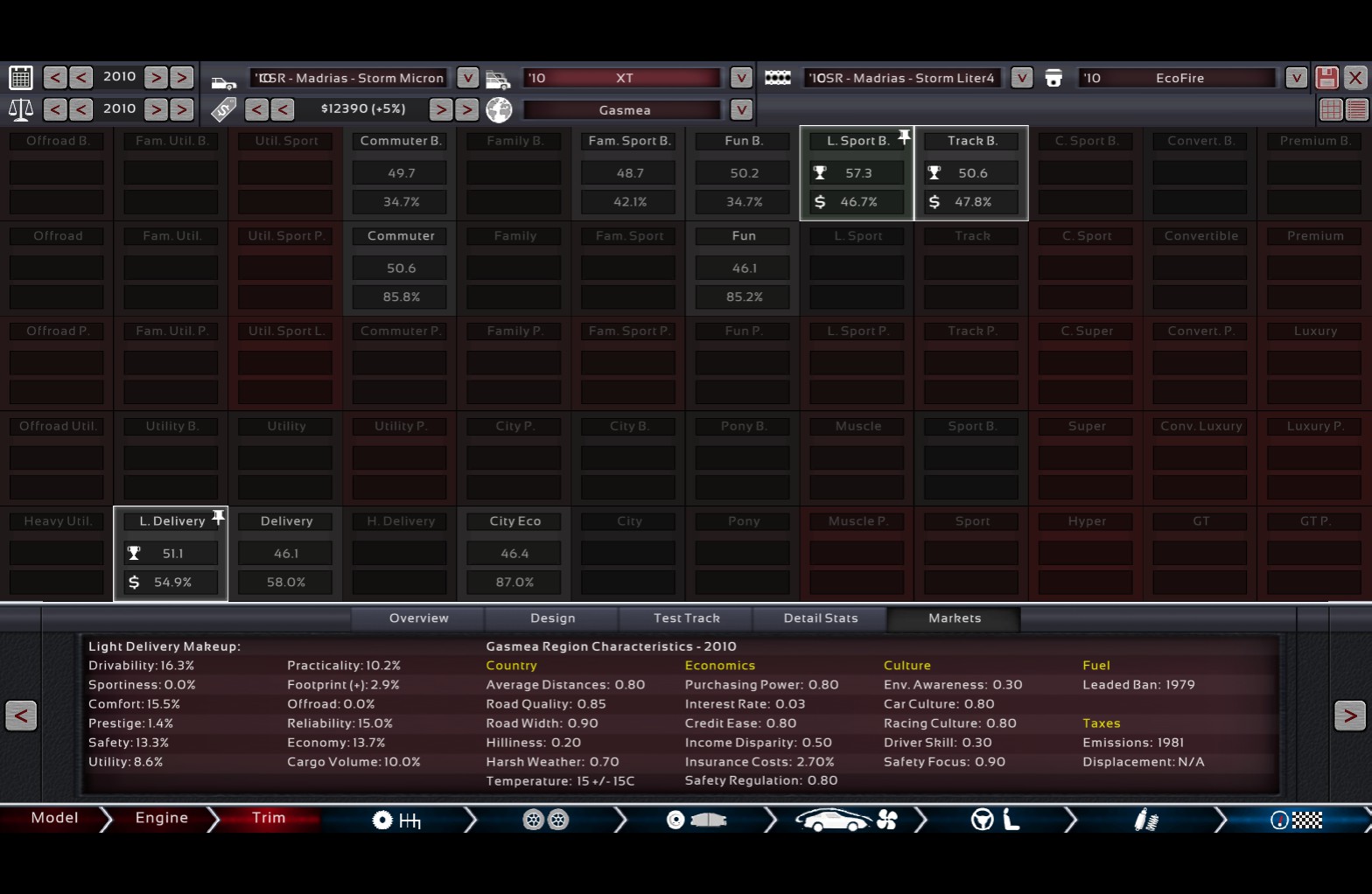
Task: Decrease price with arrow left of $12390
Action: point(282,109)
